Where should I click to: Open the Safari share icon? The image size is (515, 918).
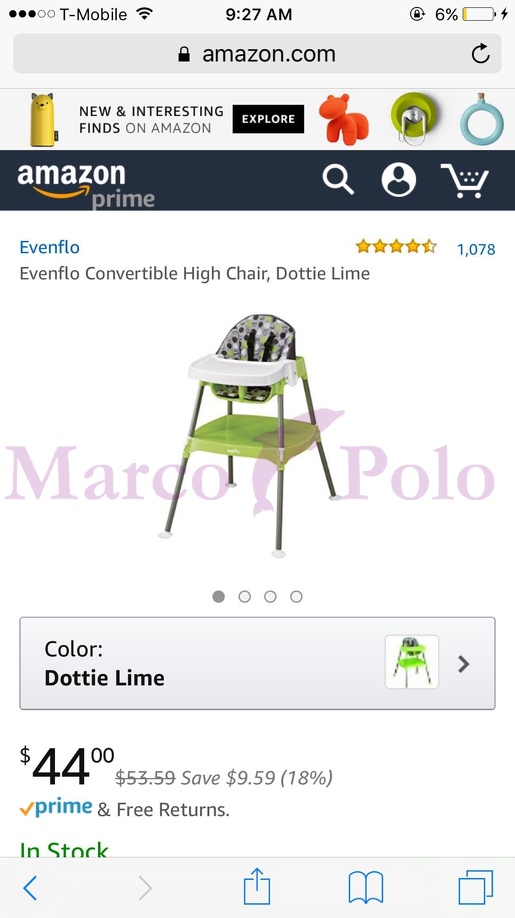[257, 886]
